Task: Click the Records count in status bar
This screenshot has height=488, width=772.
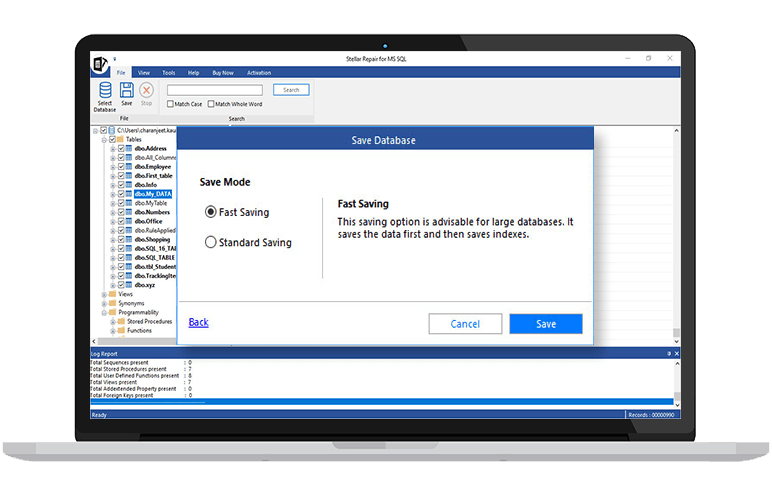Action: pyautogui.click(x=651, y=415)
